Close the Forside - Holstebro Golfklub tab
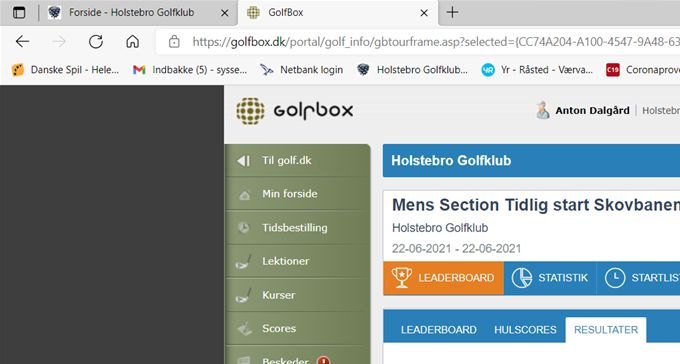The image size is (680, 364). (x=224, y=13)
